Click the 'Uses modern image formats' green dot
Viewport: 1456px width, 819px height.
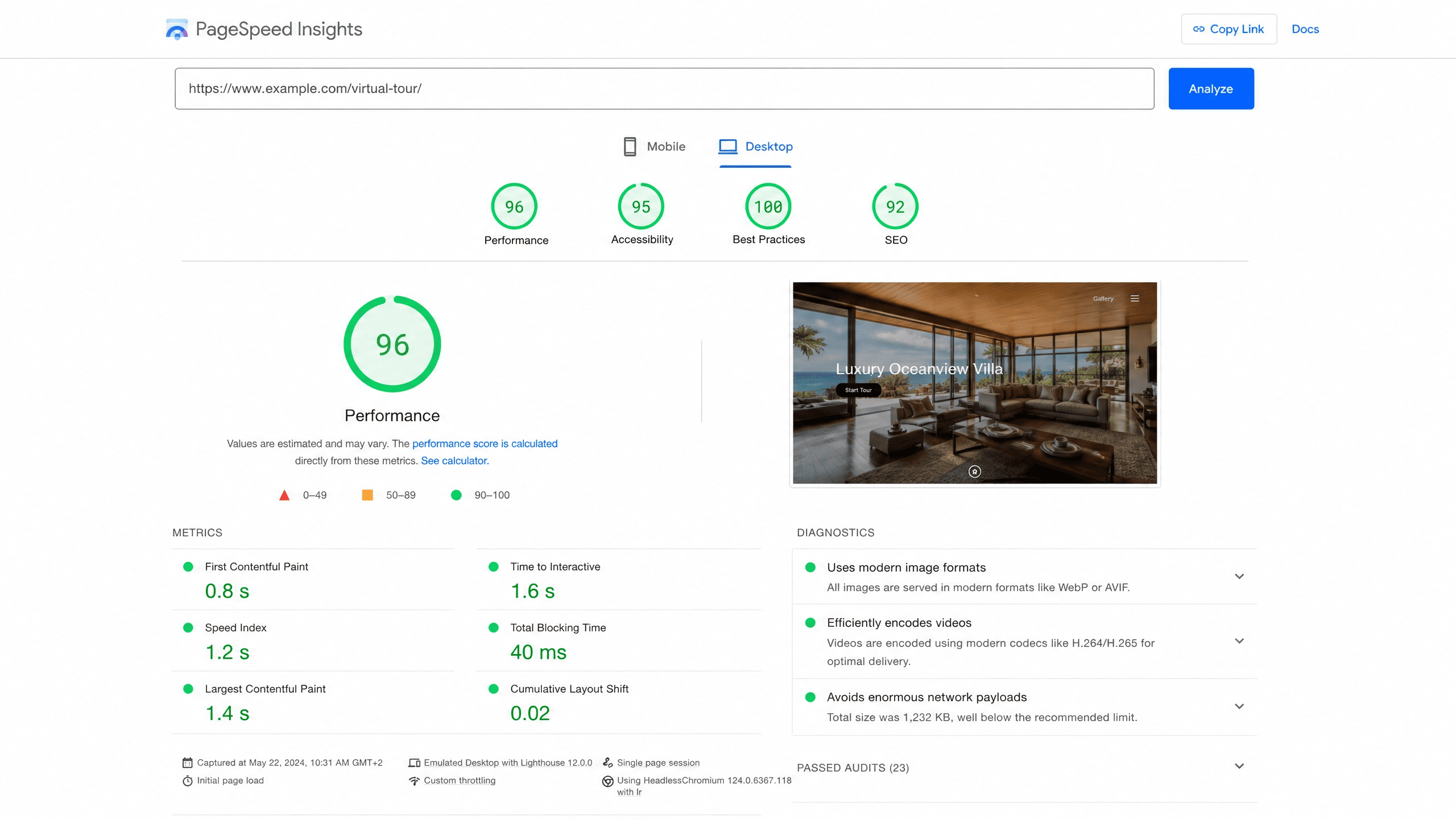[x=810, y=568]
